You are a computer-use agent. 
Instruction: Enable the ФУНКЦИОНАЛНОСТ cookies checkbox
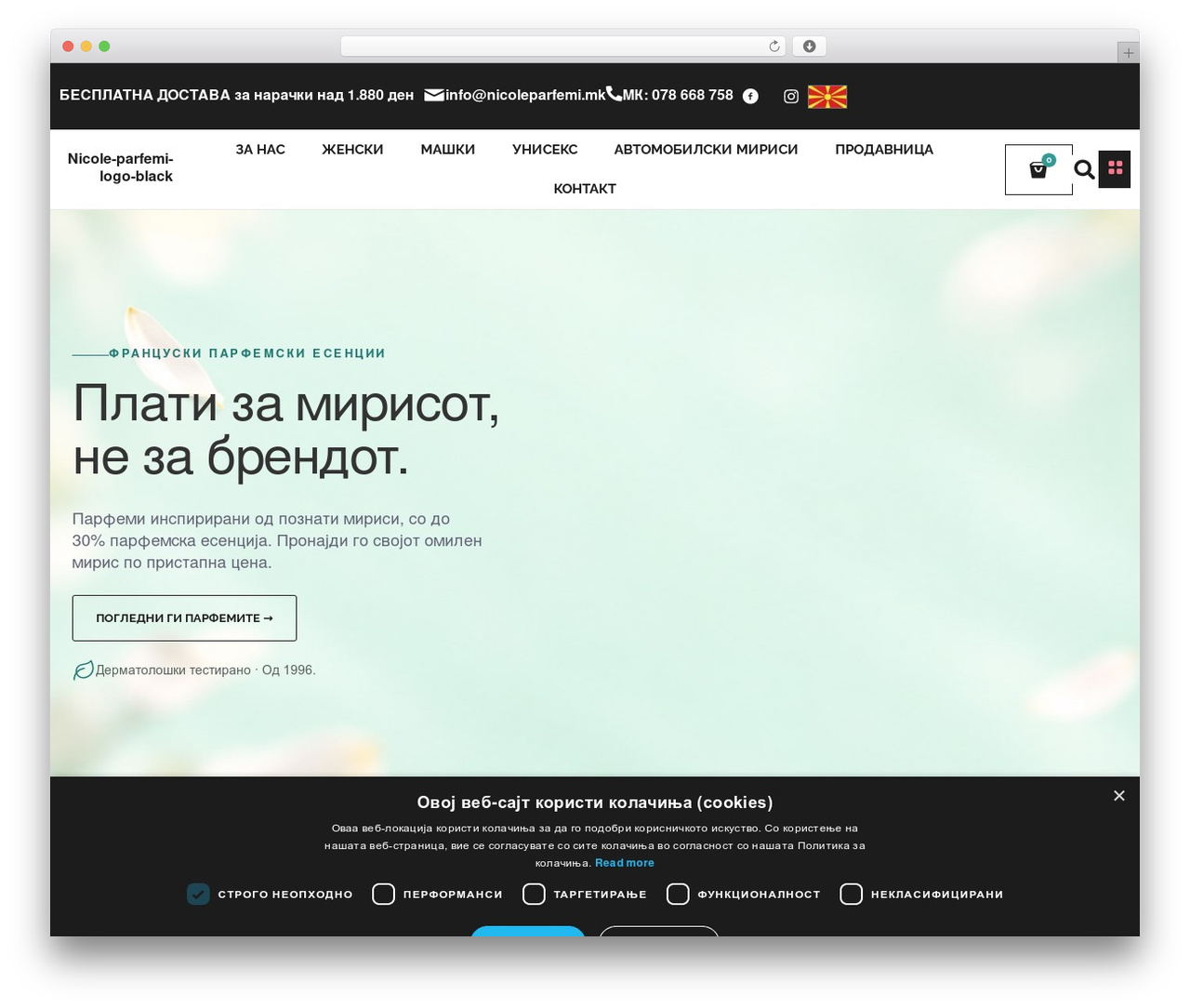pyautogui.click(x=678, y=894)
